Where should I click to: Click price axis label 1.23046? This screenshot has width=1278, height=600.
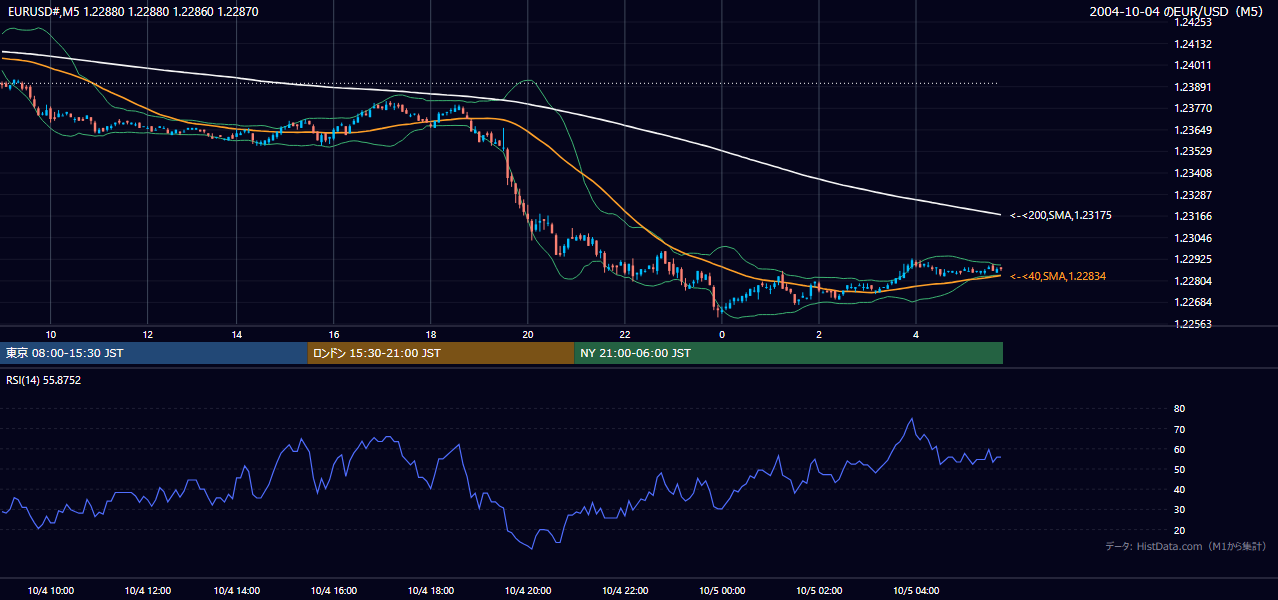pos(1192,238)
